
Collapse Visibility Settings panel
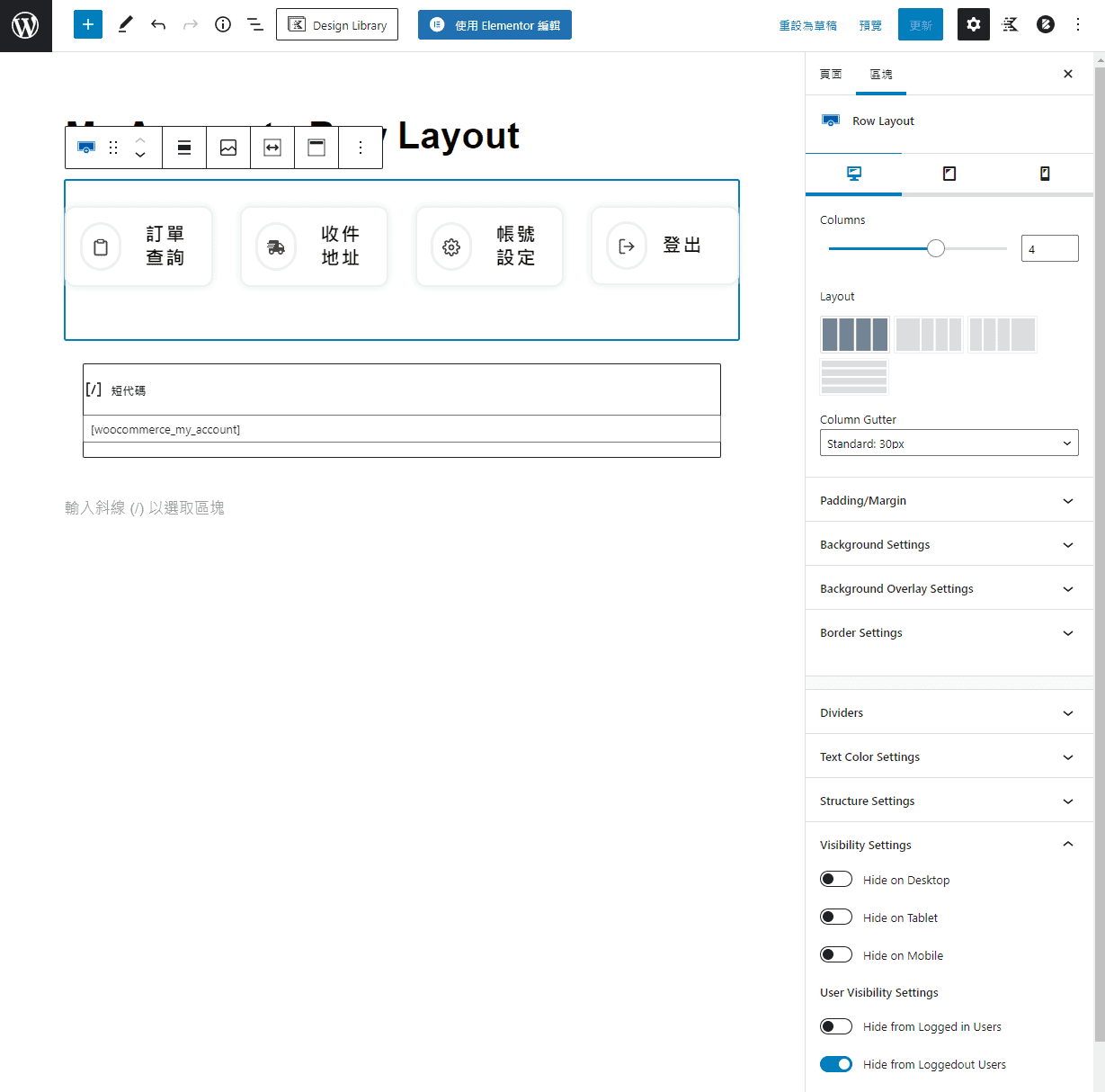(x=949, y=845)
